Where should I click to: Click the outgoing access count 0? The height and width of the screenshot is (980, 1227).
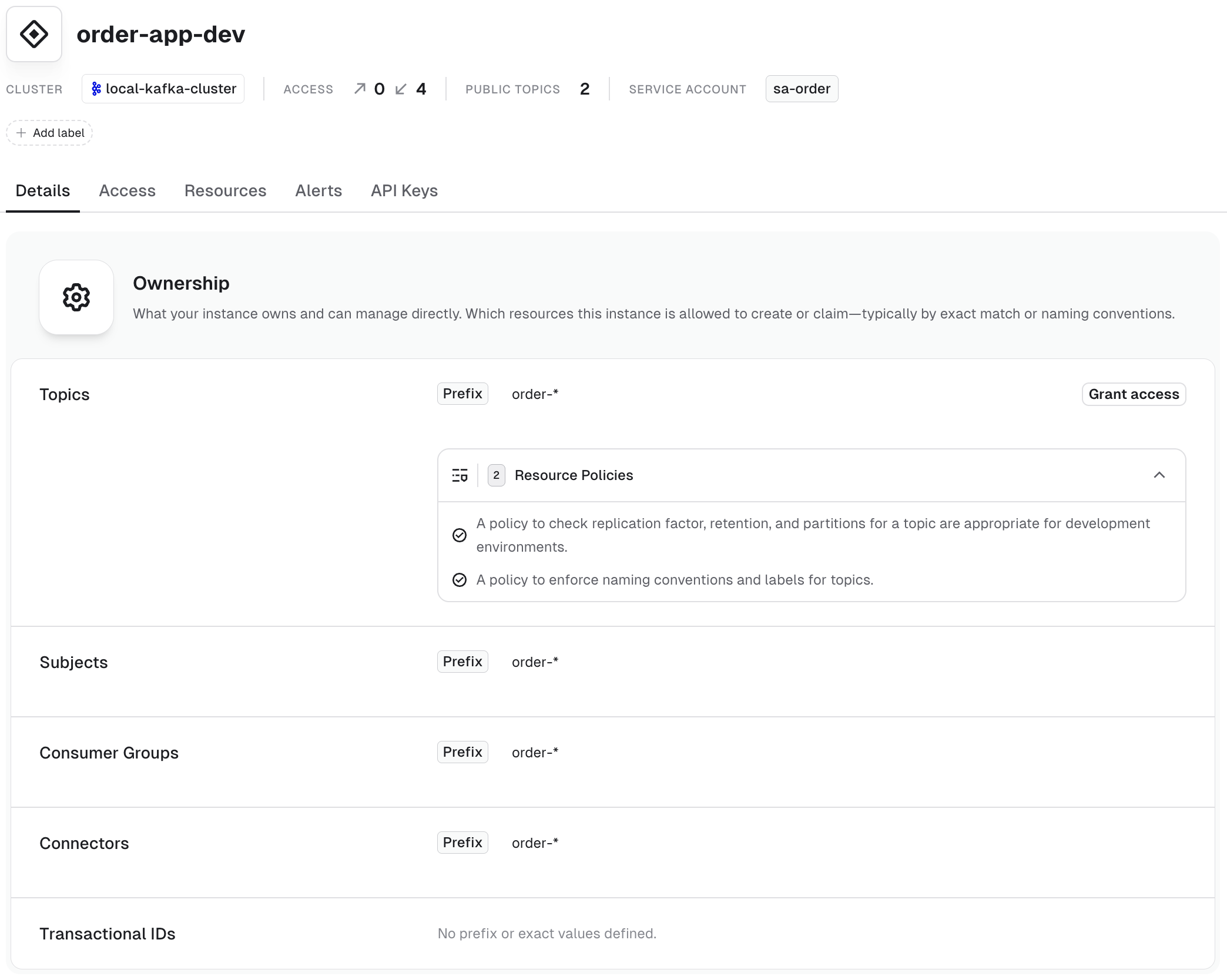click(380, 89)
